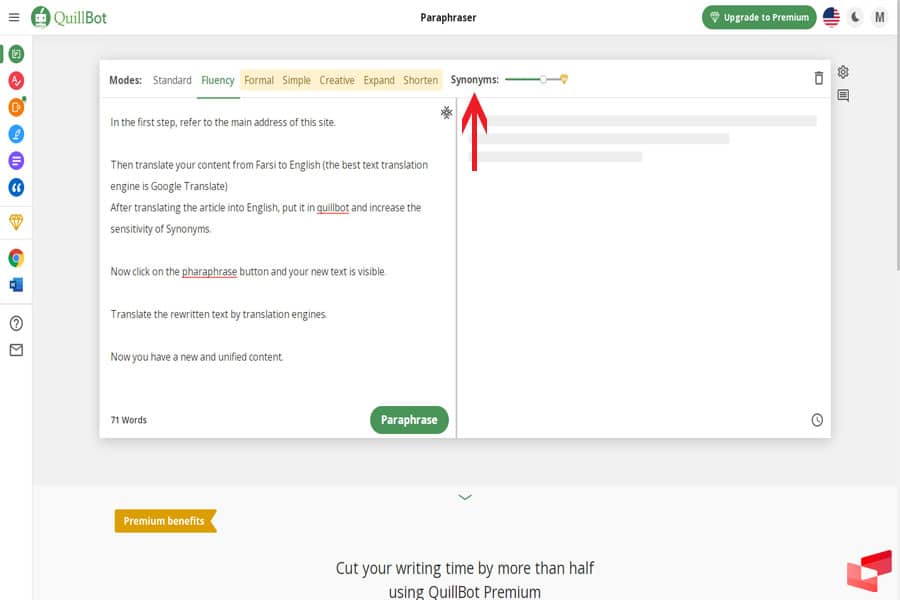Click the Paraphrase button
The width and height of the screenshot is (900, 600).
coord(409,420)
